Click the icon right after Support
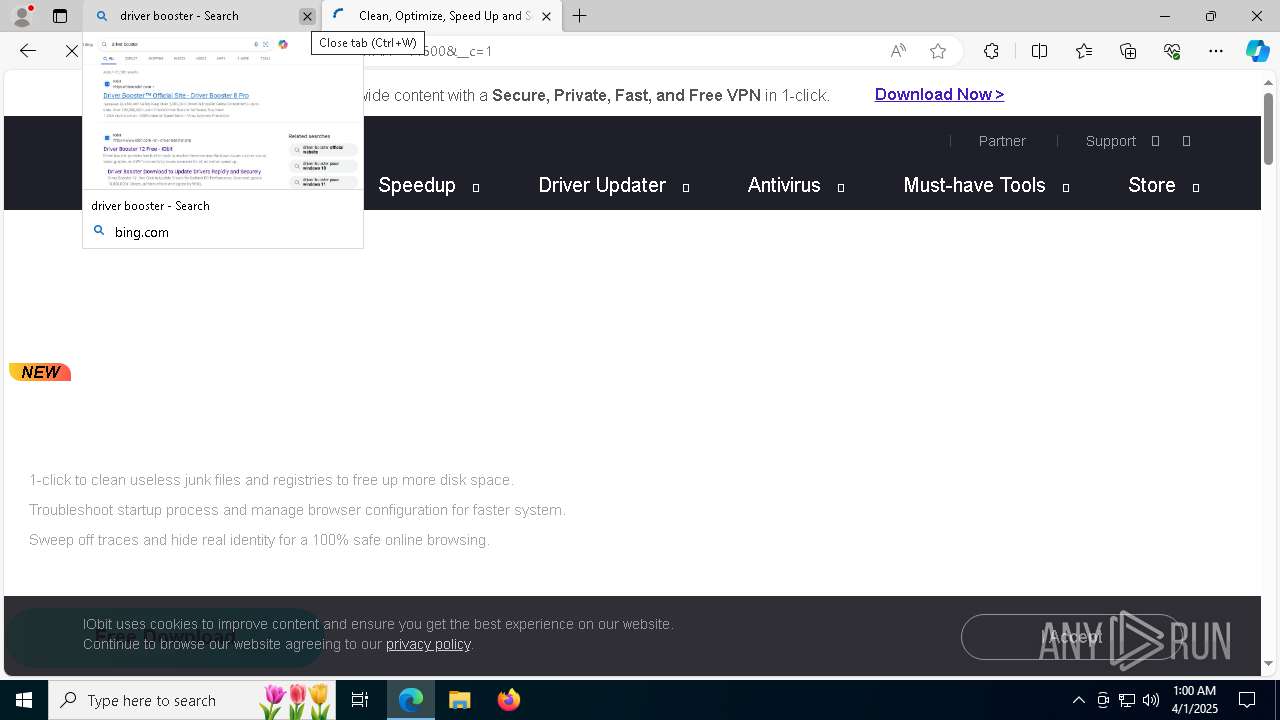The width and height of the screenshot is (1280, 720). pos(1155,141)
